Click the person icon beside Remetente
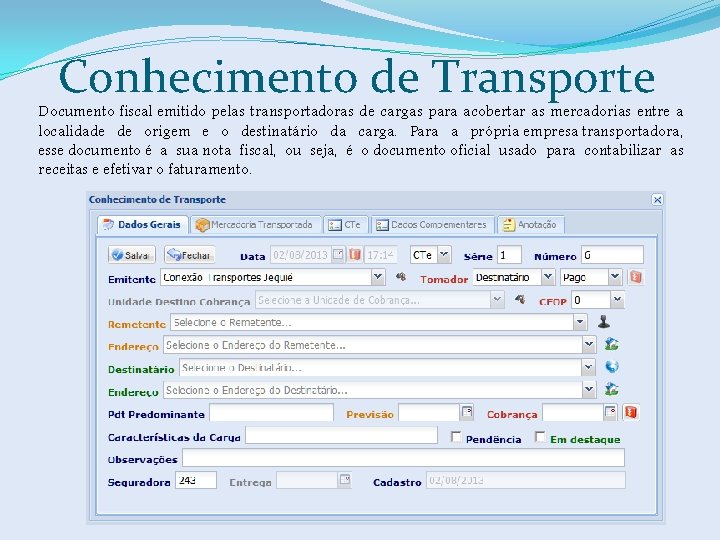The height and width of the screenshot is (540, 720). pyautogui.click(x=604, y=322)
